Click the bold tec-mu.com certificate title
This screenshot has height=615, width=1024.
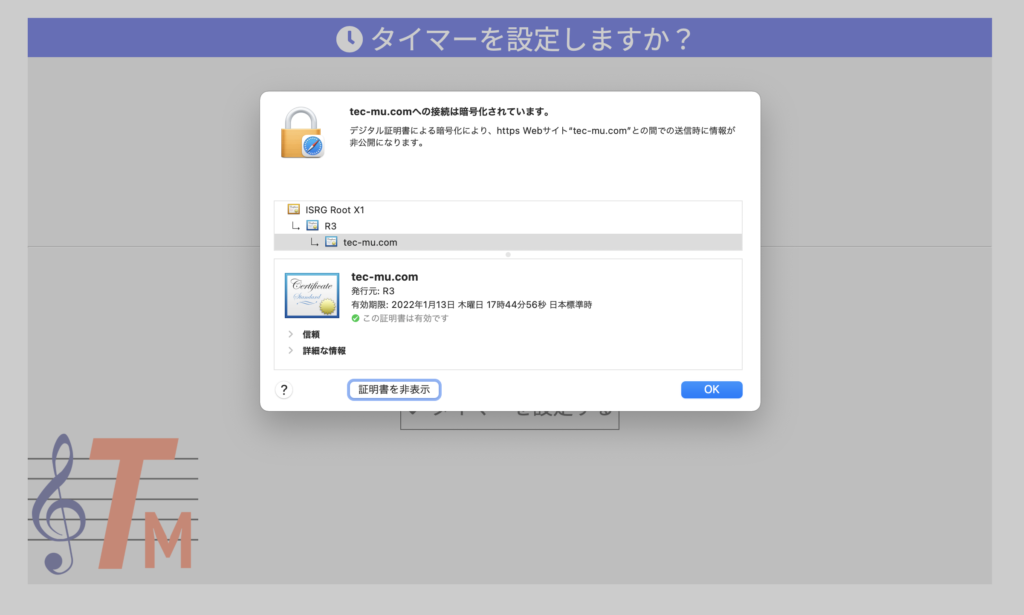click(385, 277)
